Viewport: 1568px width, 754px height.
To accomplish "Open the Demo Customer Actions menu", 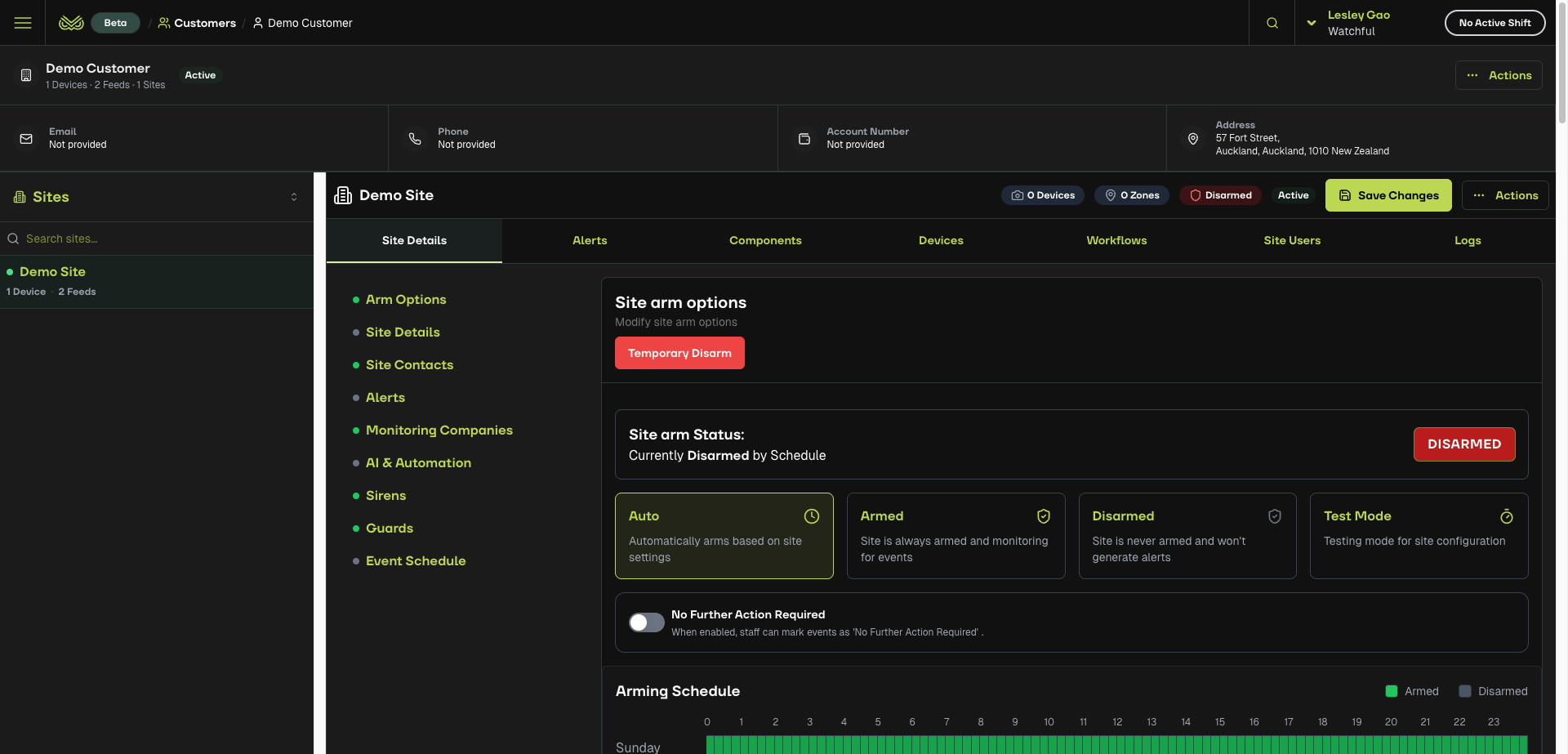I will [1498, 75].
